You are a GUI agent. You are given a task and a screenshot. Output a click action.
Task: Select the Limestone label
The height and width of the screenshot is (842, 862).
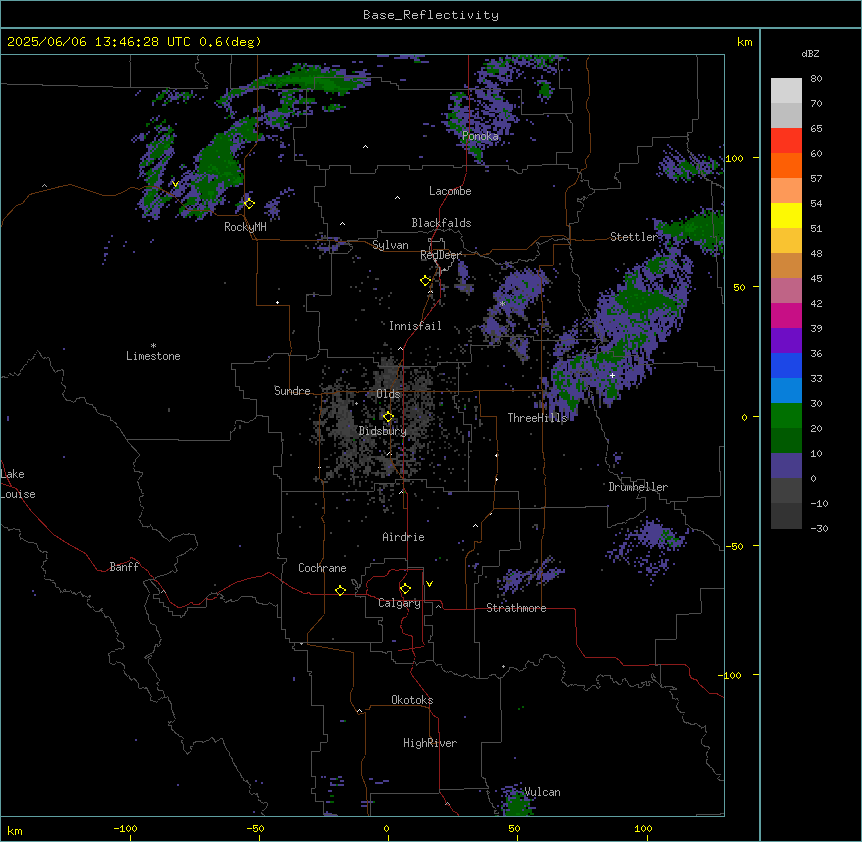pos(153,356)
